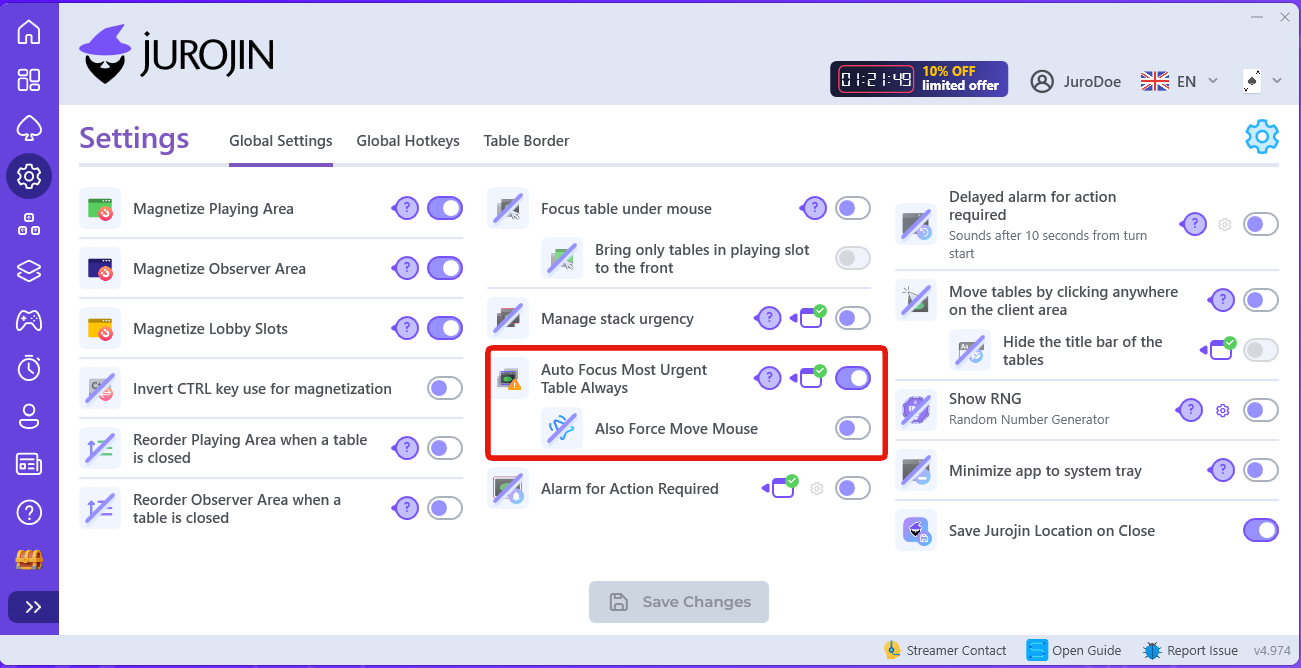Disable Save Jurojin Location on Close
Screen dimensions: 1301x668
point(1261,530)
